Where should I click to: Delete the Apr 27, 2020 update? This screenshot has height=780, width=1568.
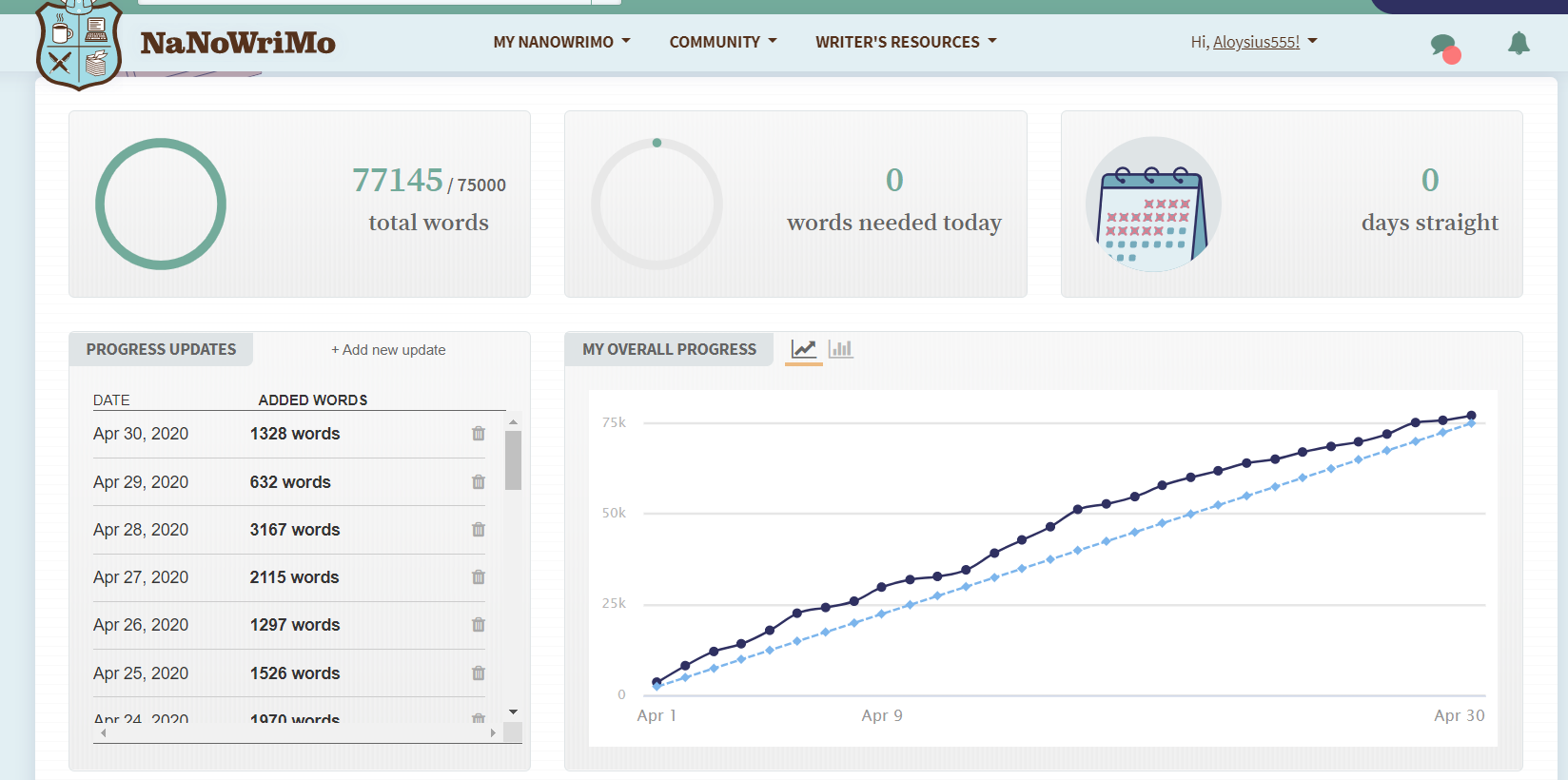point(479,577)
